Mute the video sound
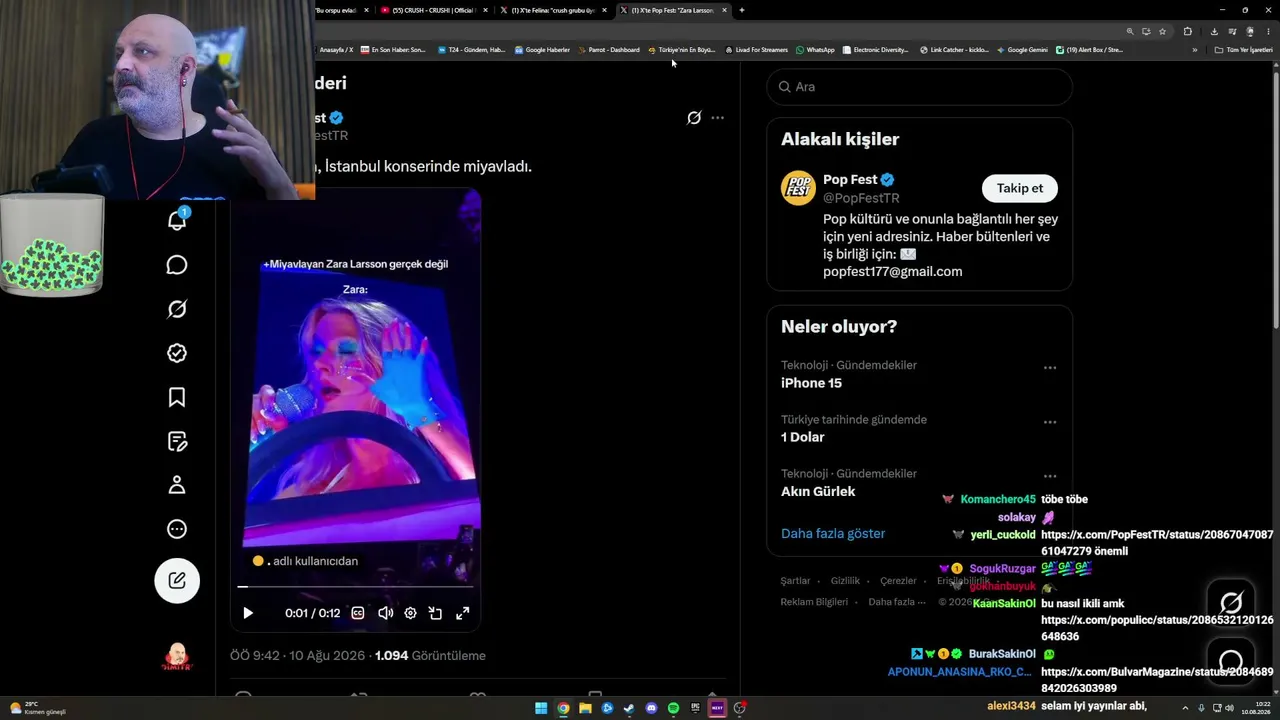Screen dimensions: 1280x720 pos(385,613)
